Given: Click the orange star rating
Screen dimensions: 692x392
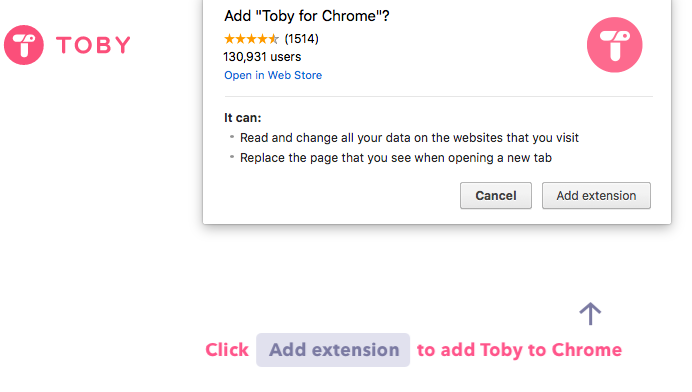Looking at the screenshot, I should [x=252, y=39].
